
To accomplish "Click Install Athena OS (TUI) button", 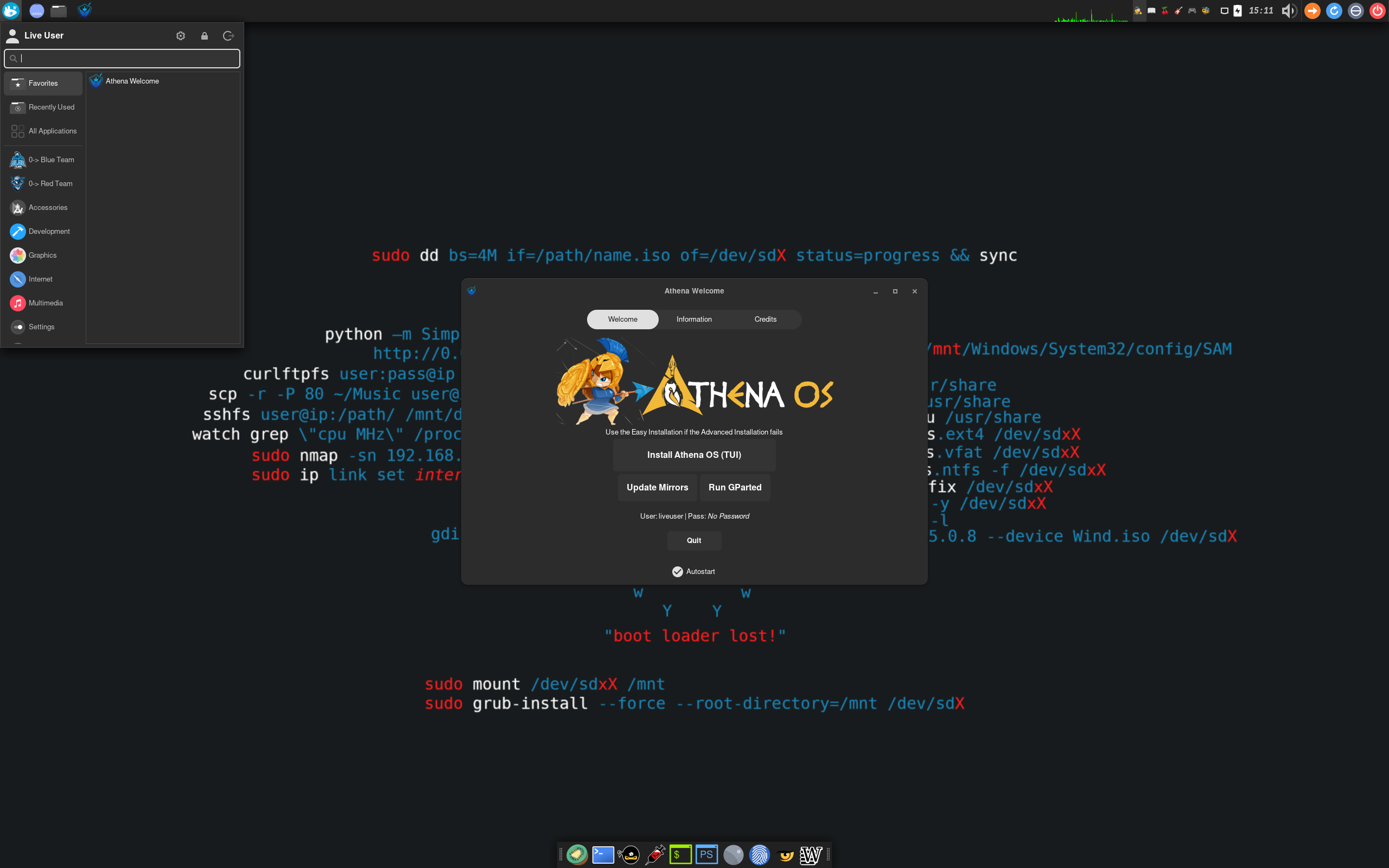I will click(x=694, y=455).
